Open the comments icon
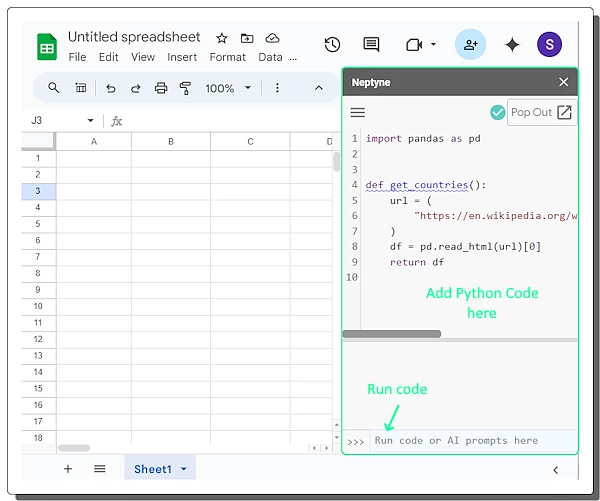The width and height of the screenshot is (600, 501). pyautogui.click(x=371, y=45)
